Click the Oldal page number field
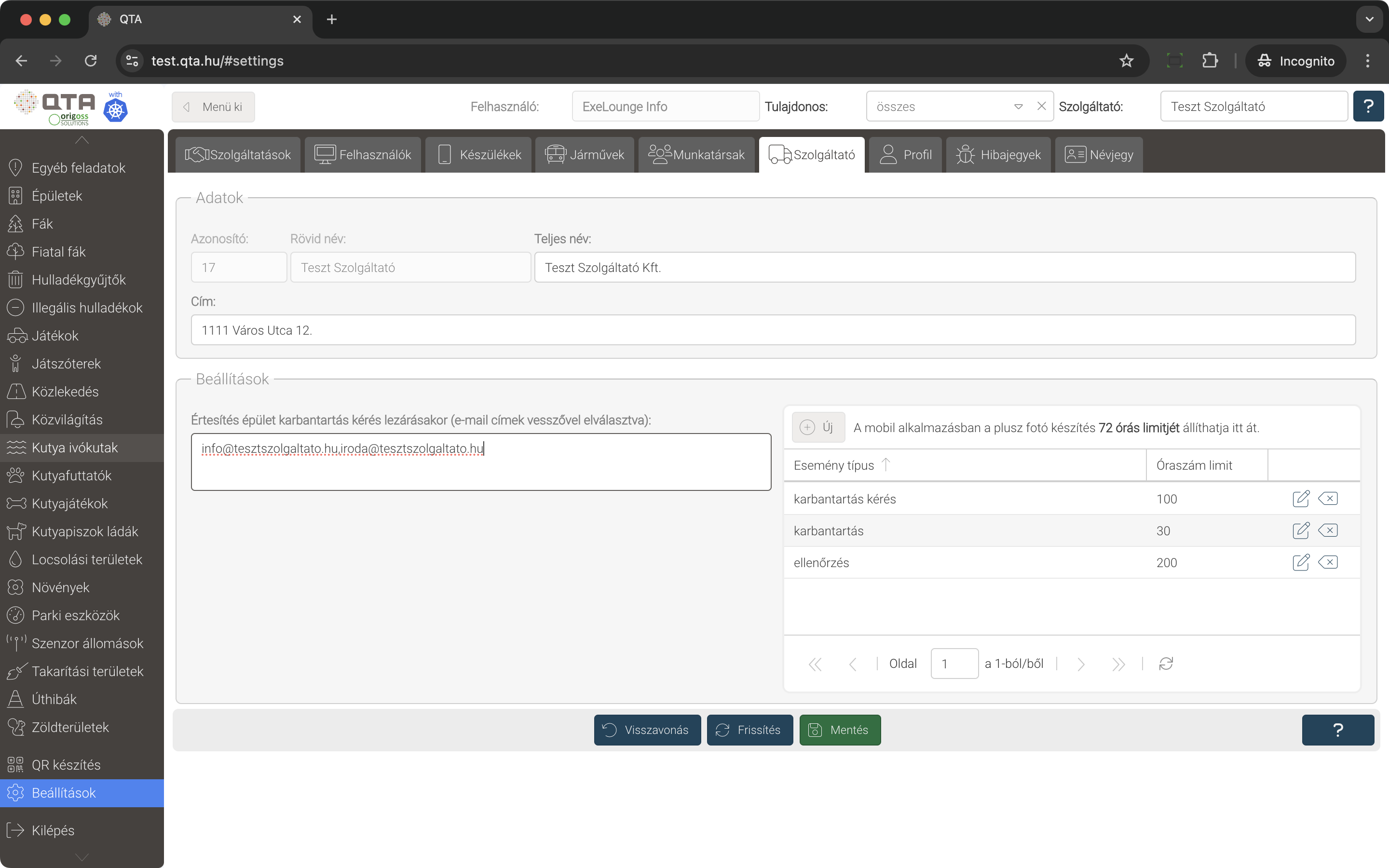Image resolution: width=1389 pixels, height=868 pixels. point(954,664)
